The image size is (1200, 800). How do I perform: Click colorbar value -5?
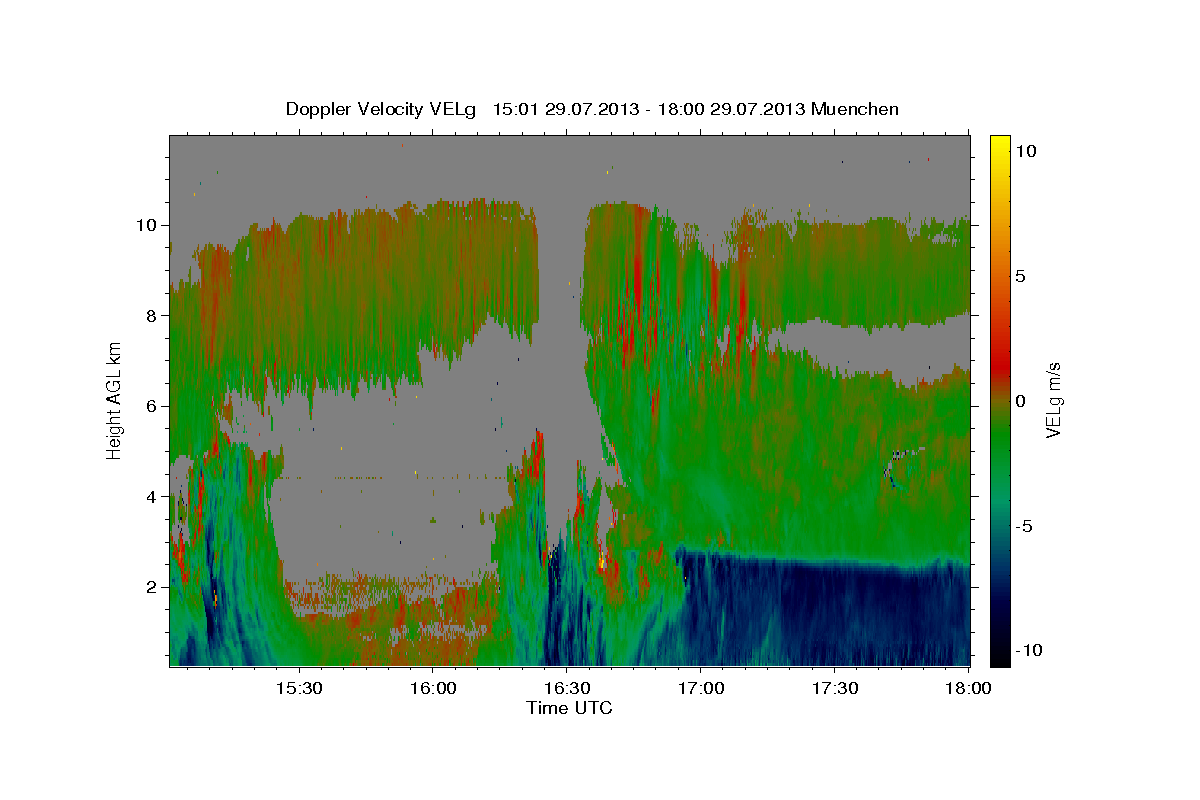point(1024,525)
